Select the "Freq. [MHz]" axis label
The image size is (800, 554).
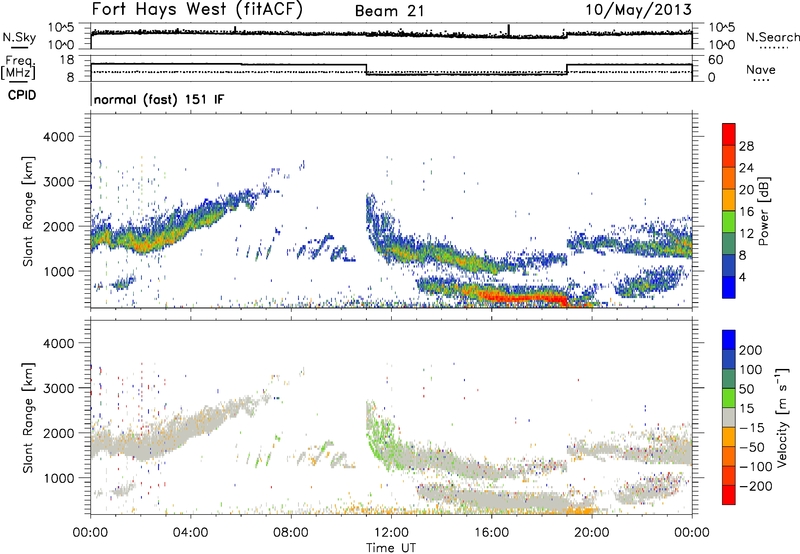pos(19,68)
